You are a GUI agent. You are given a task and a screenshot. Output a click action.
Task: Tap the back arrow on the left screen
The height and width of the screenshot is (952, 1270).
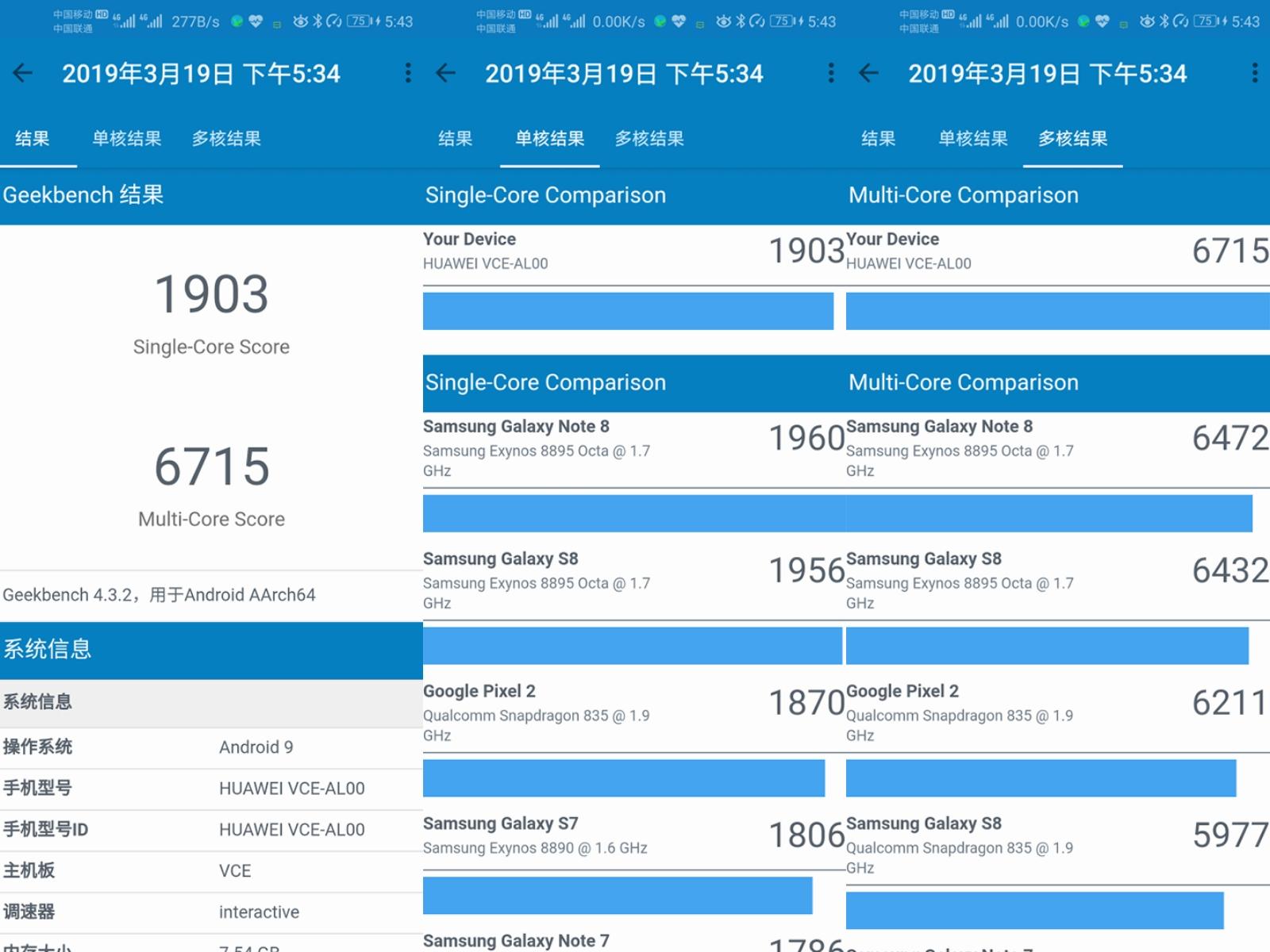(x=23, y=74)
